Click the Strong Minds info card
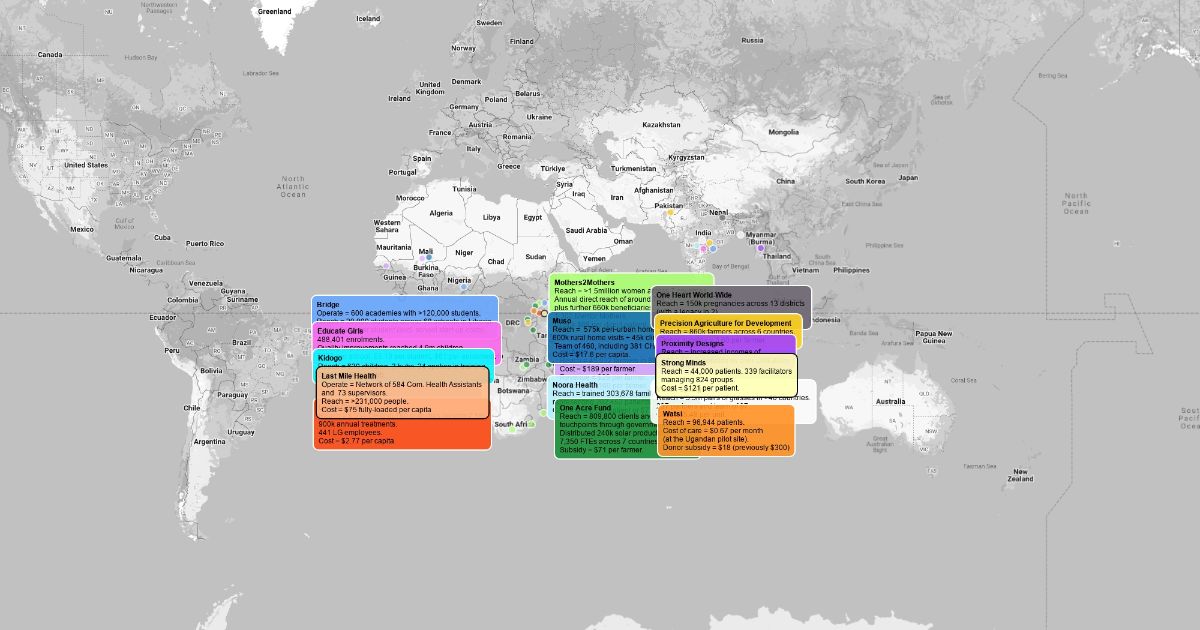The width and height of the screenshot is (1200, 630). point(726,375)
